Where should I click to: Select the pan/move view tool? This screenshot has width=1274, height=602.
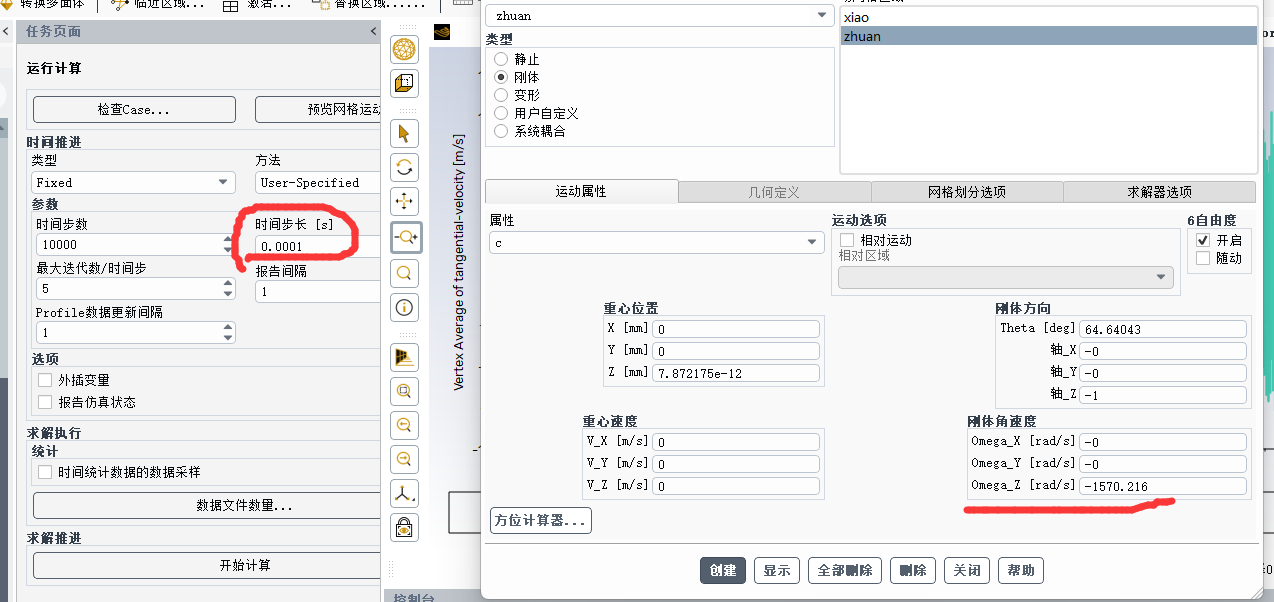(404, 202)
